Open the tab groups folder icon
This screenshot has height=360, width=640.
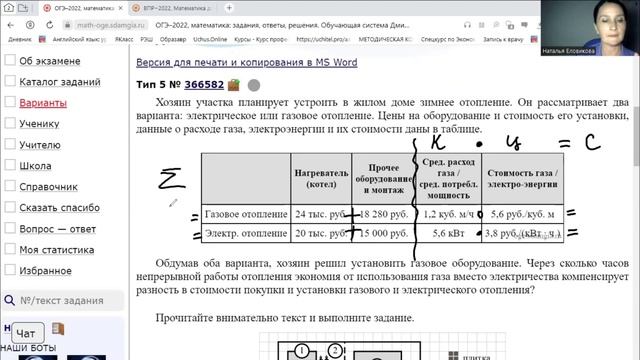23,8
